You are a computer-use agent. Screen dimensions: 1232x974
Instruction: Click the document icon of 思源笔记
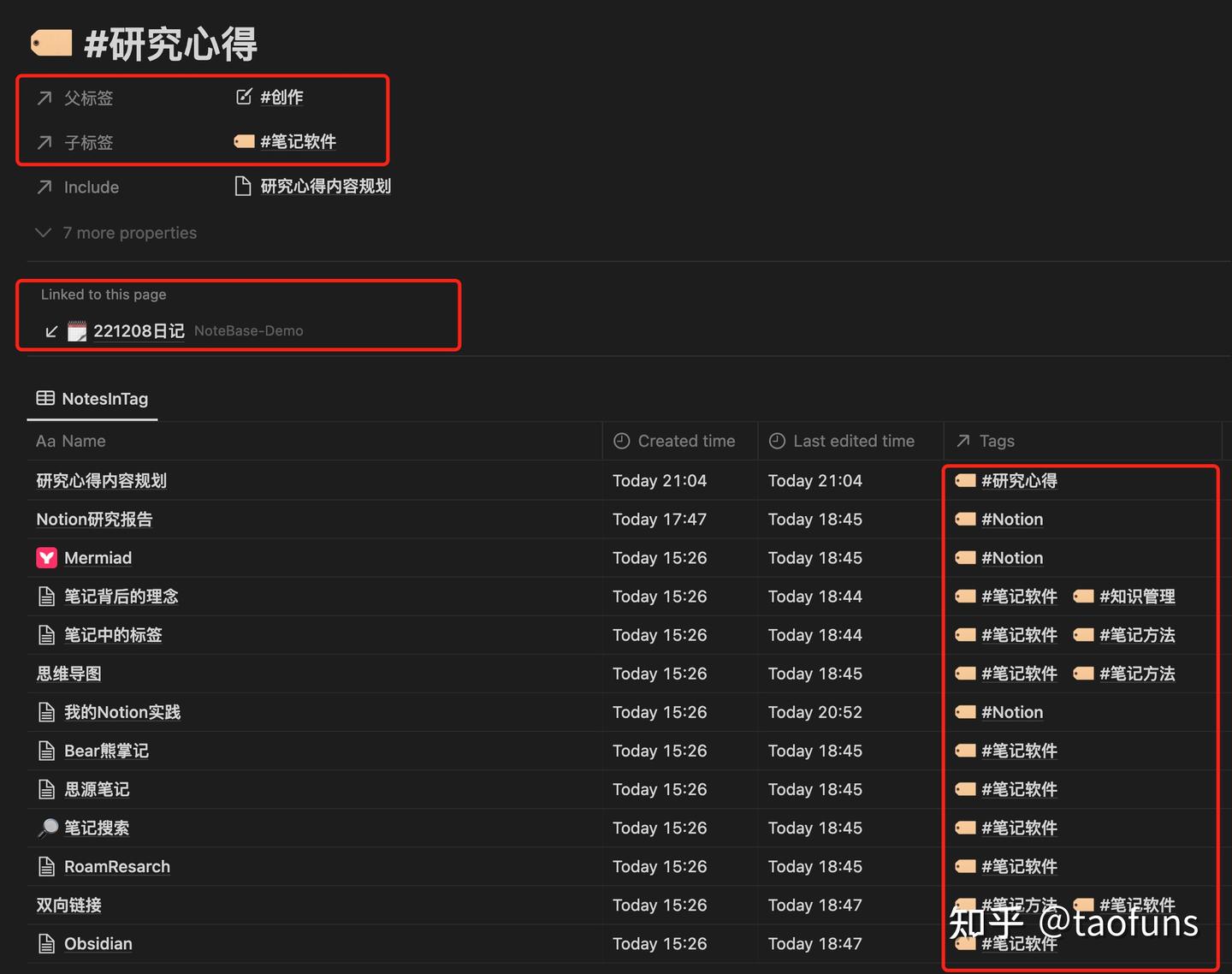pos(47,789)
